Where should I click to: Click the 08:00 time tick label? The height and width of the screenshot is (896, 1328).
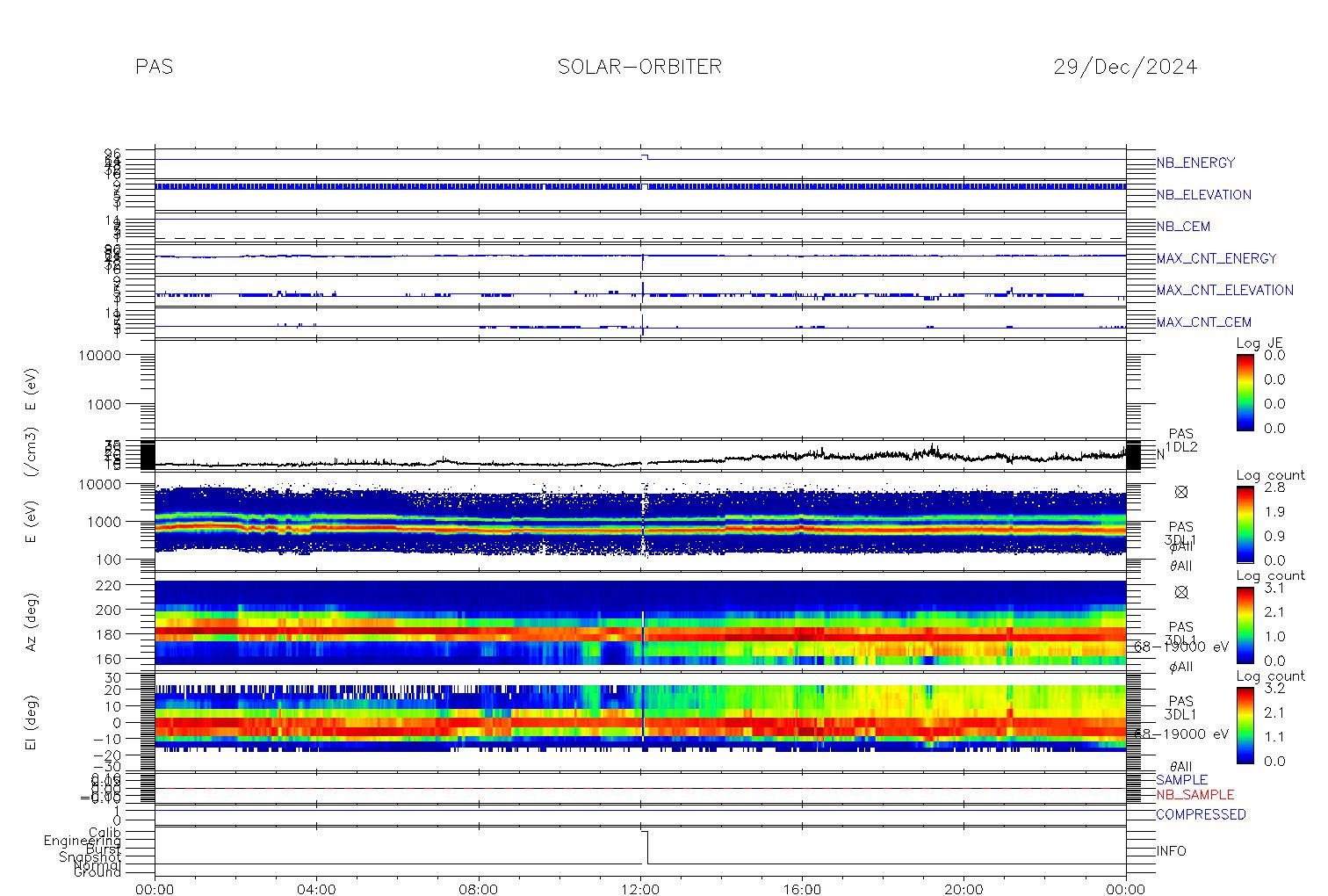point(479,889)
